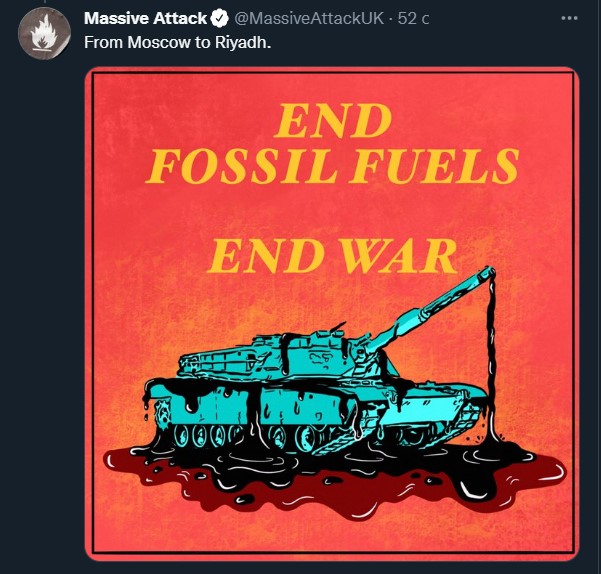The height and width of the screenshot is (574, 601).
Task: Click the END WAR text in the poster
Action: coord(332,256)
